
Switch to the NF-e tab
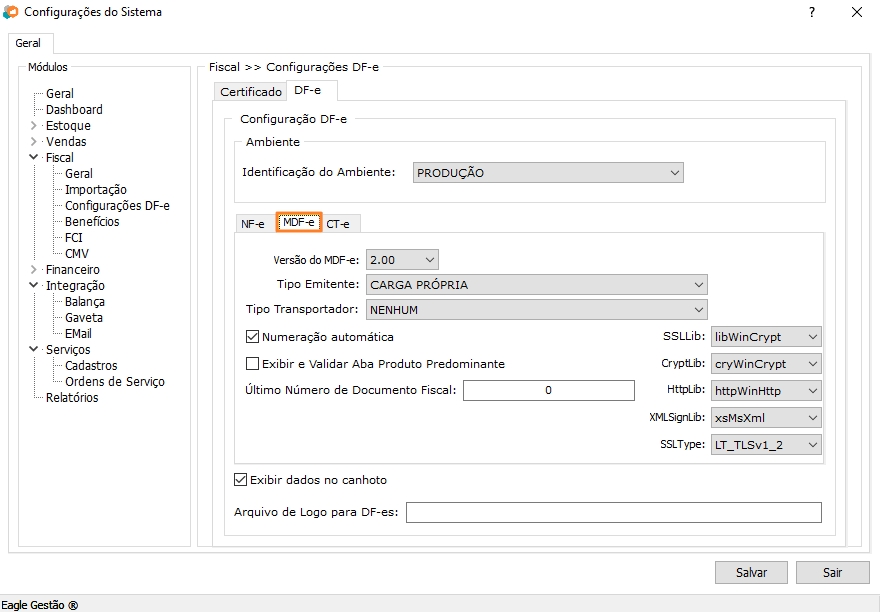tap(252, 224)
